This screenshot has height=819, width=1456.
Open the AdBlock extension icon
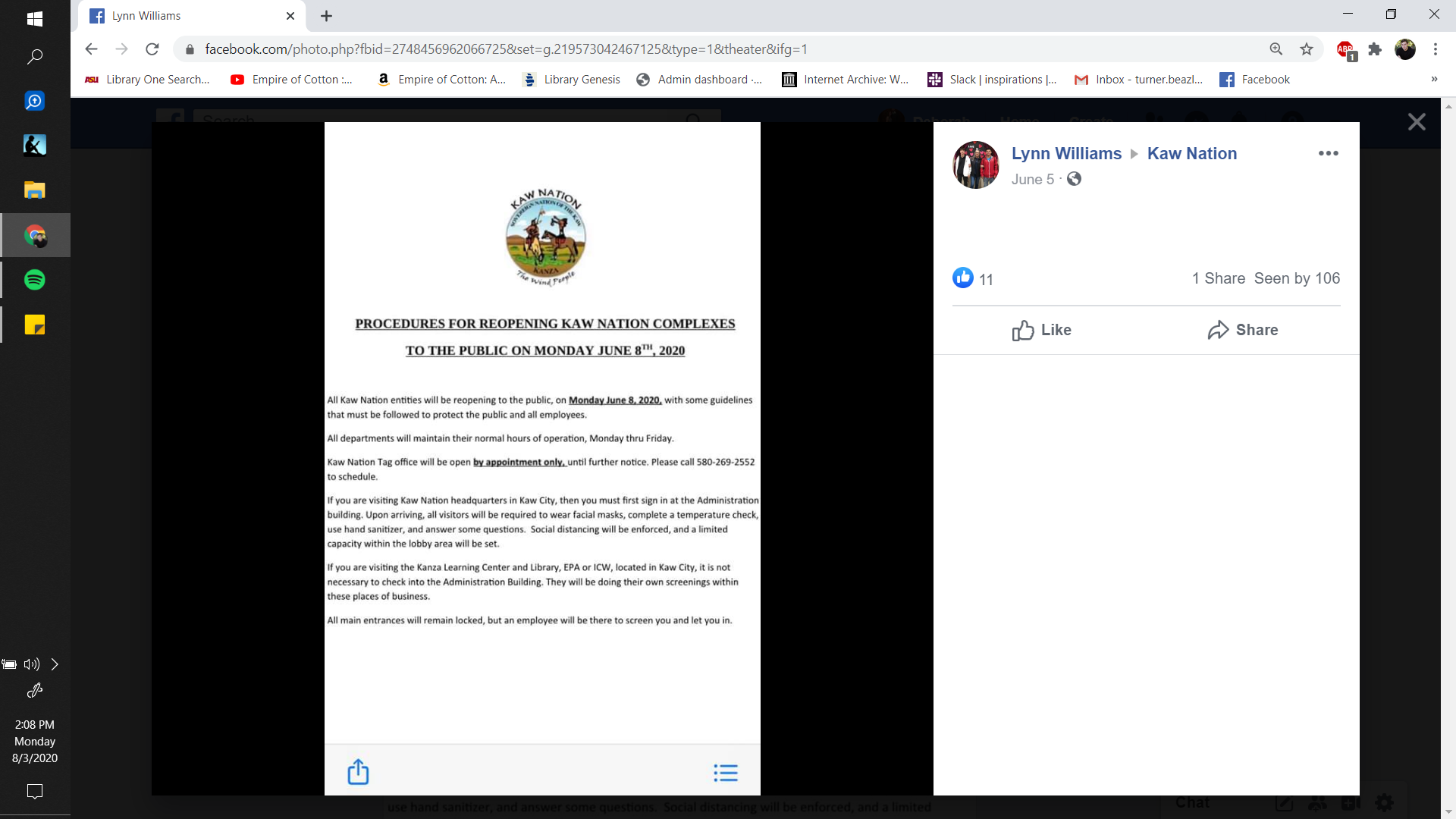click(1345, 50)
